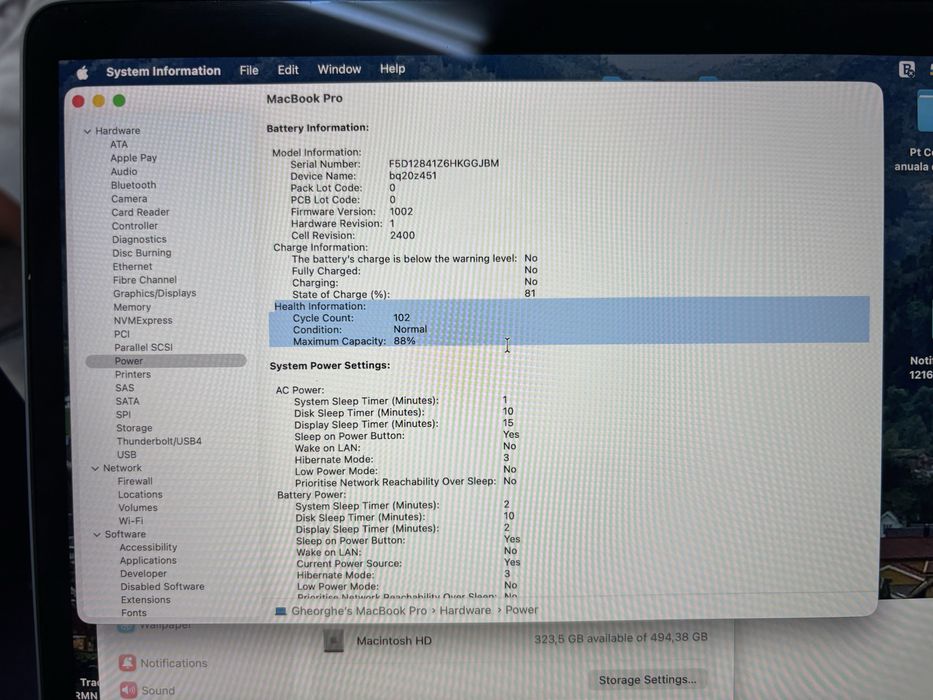Select Parallel SCSI in the sidebar
933x700 pixels.
coord(143,347)
